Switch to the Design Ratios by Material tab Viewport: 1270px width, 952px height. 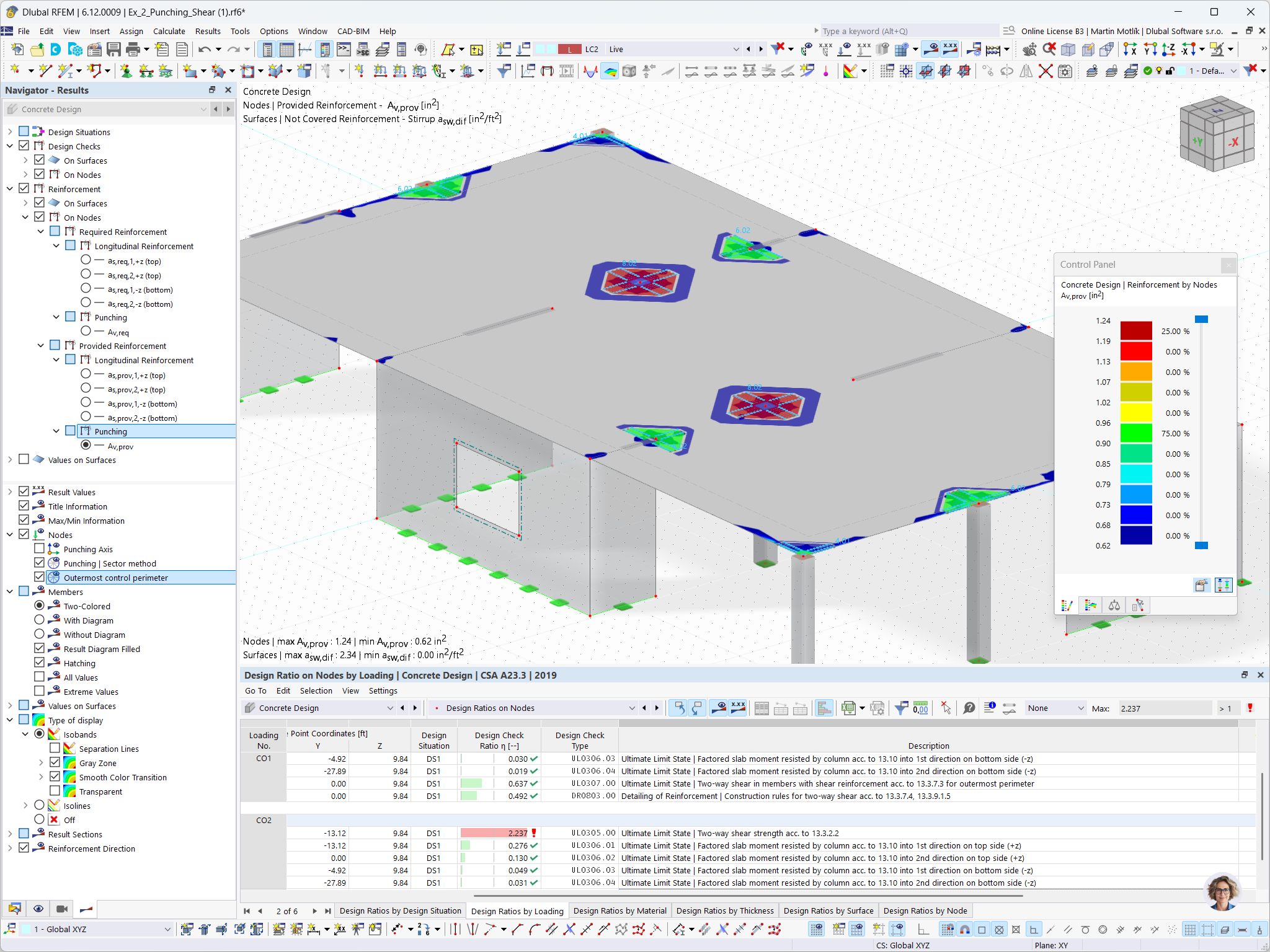pyautogui.click(x=619, y=910)
